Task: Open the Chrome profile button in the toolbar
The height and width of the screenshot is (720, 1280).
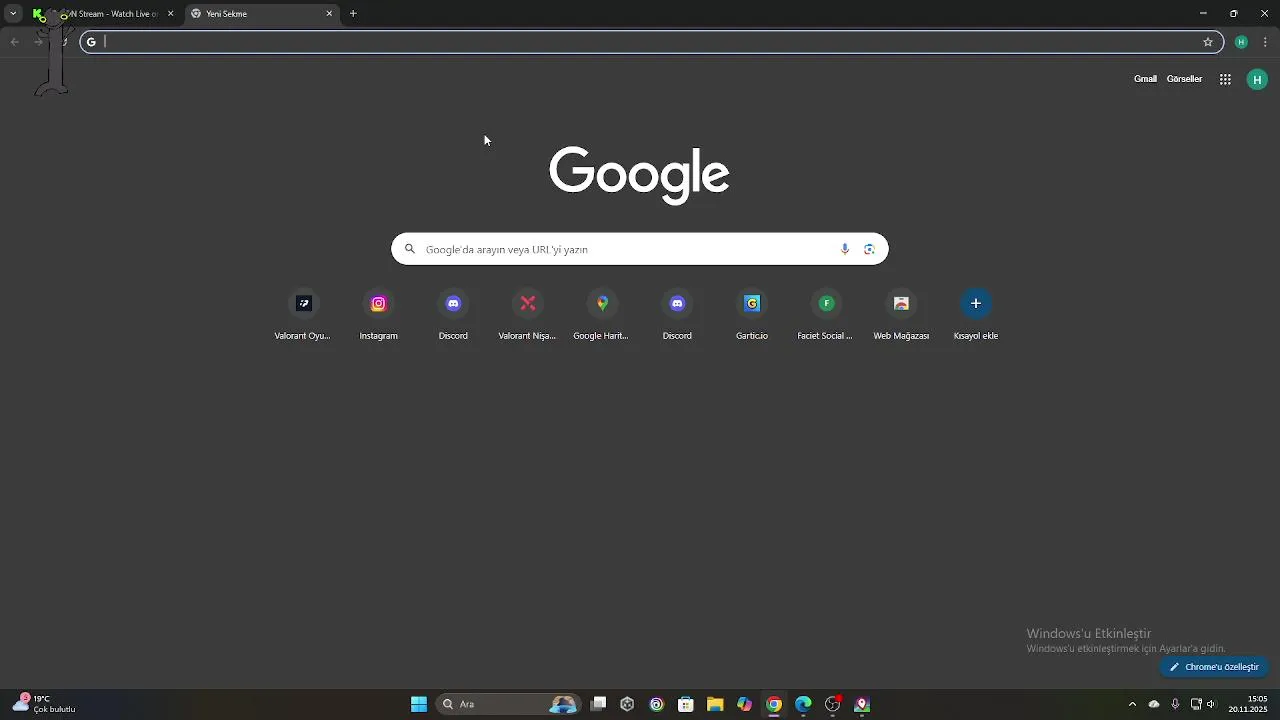Action: pos(1241,42)
